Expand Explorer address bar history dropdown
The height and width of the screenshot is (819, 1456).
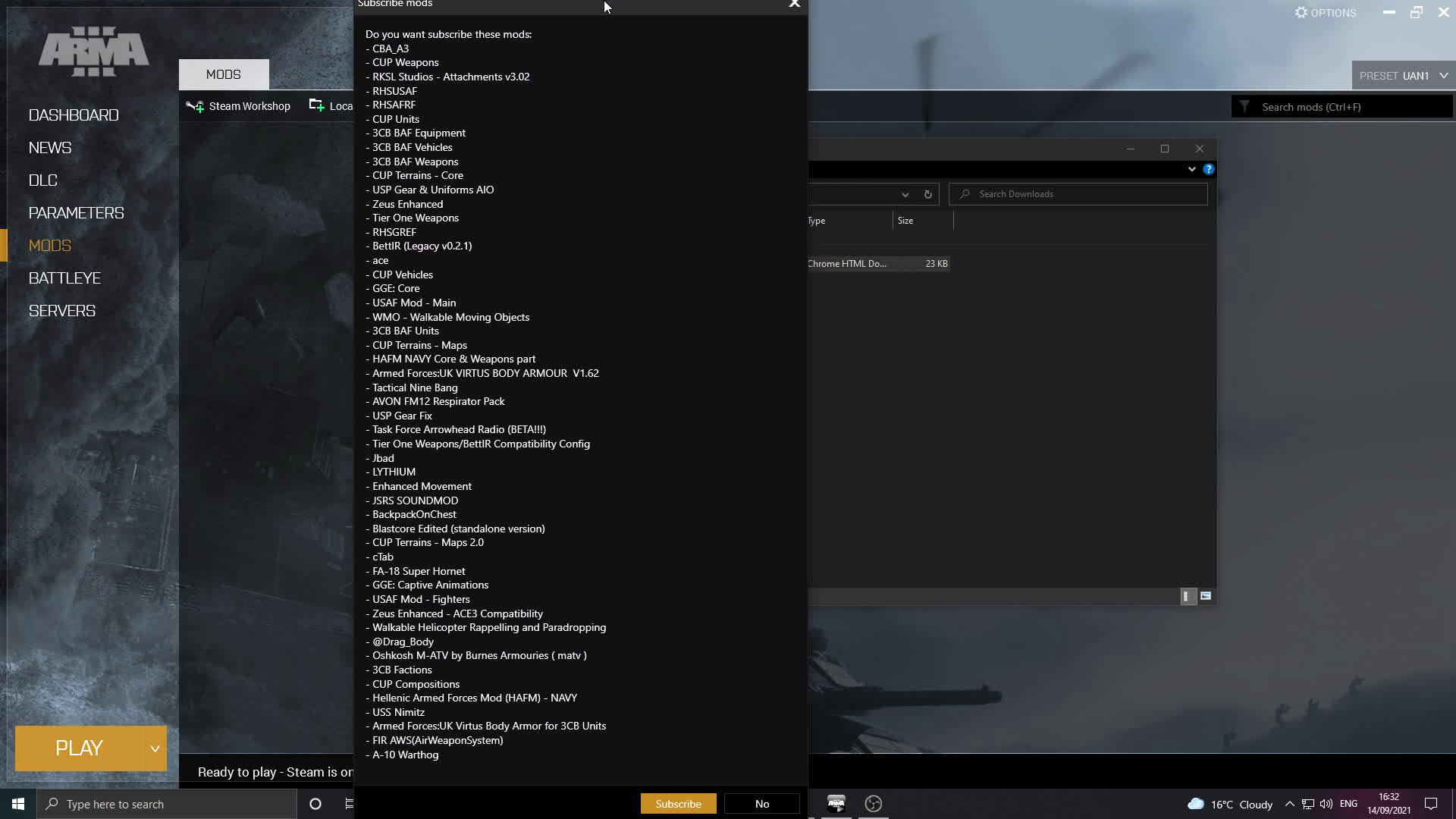point(905,194)
